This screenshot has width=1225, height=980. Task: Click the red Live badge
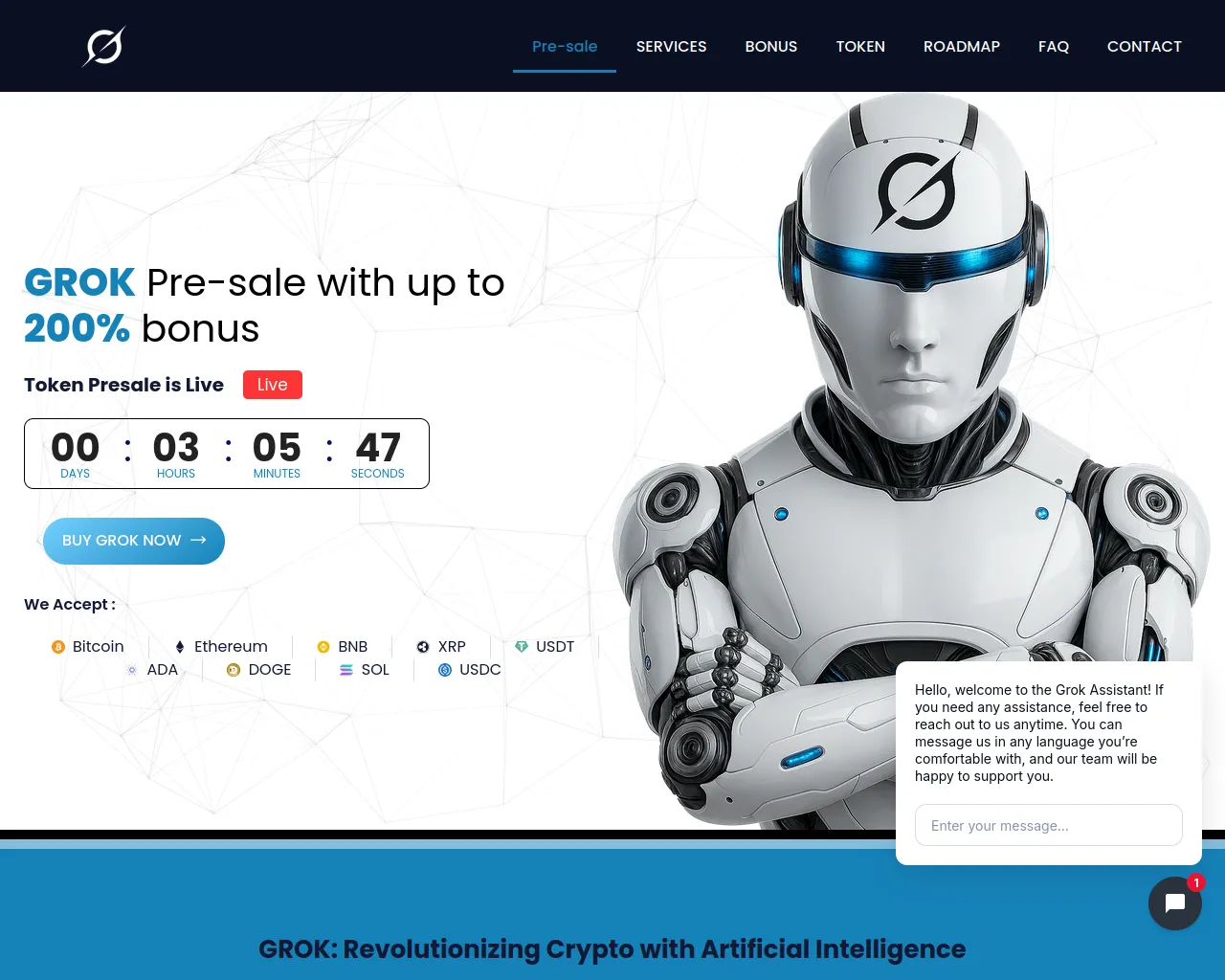coord(273,385)
